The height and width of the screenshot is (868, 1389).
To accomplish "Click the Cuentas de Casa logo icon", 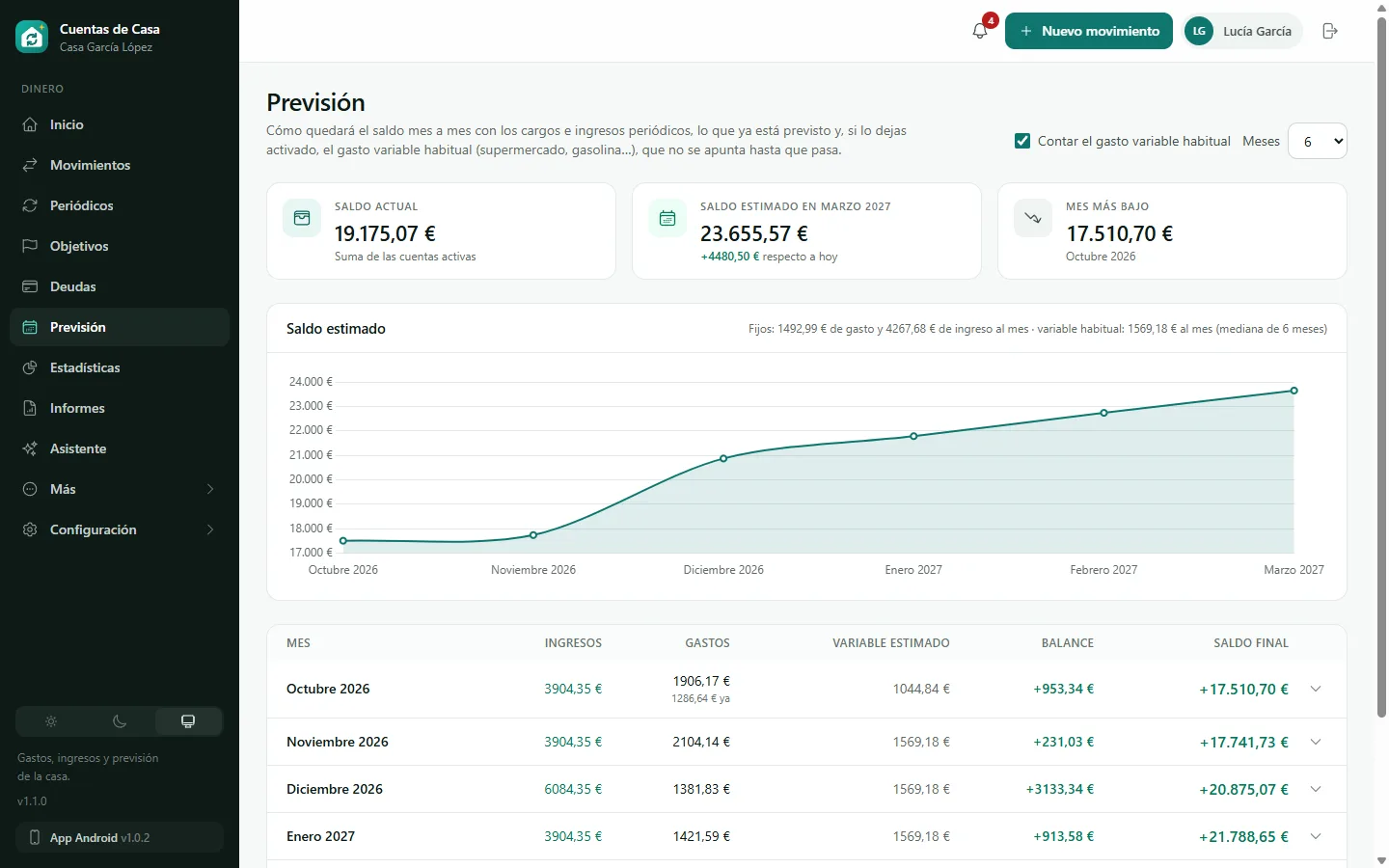I will point(32,37).
